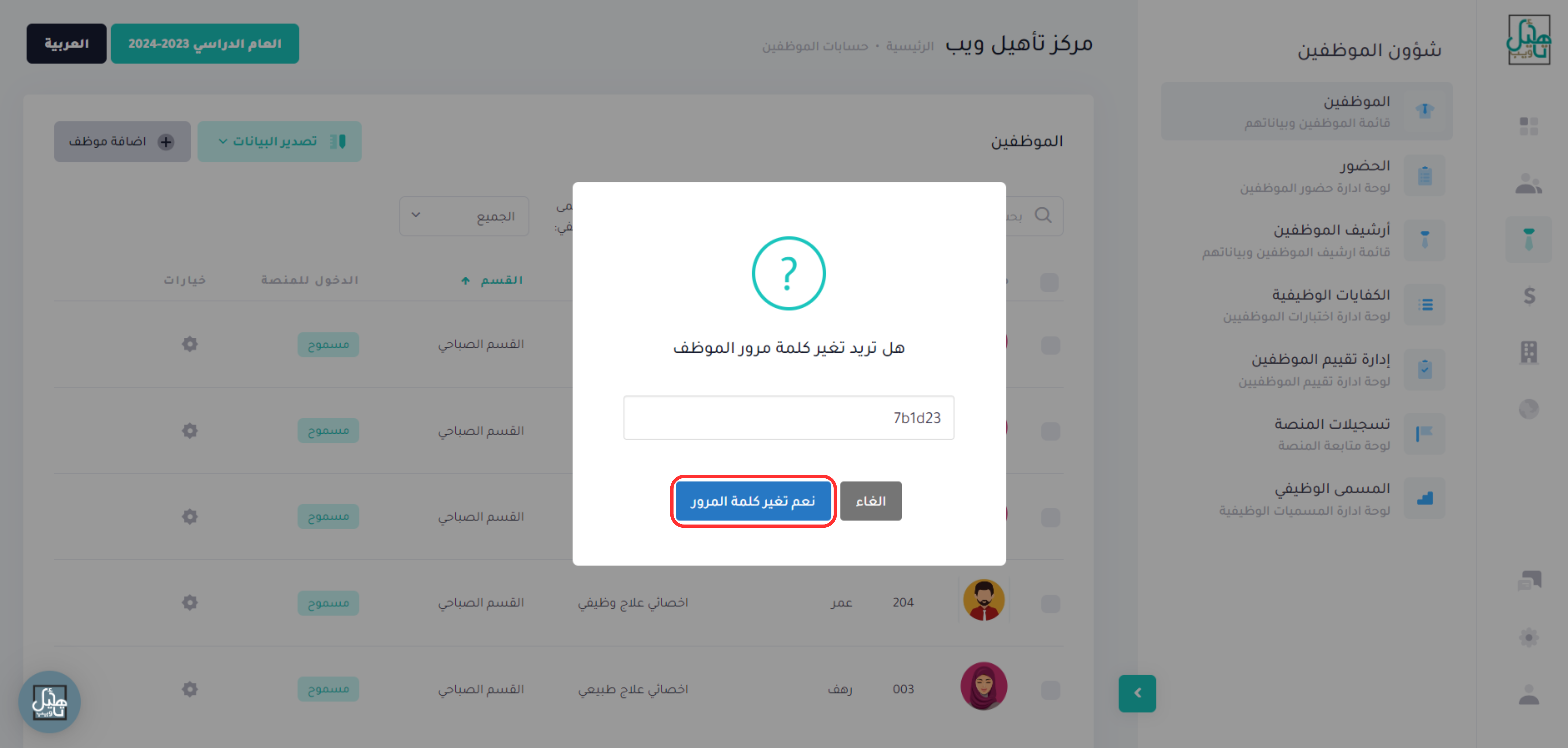Viewport: 1568px width, 748px height.
Task: Expand the الجميع filter dropdown
Action: tap(464, 216)
